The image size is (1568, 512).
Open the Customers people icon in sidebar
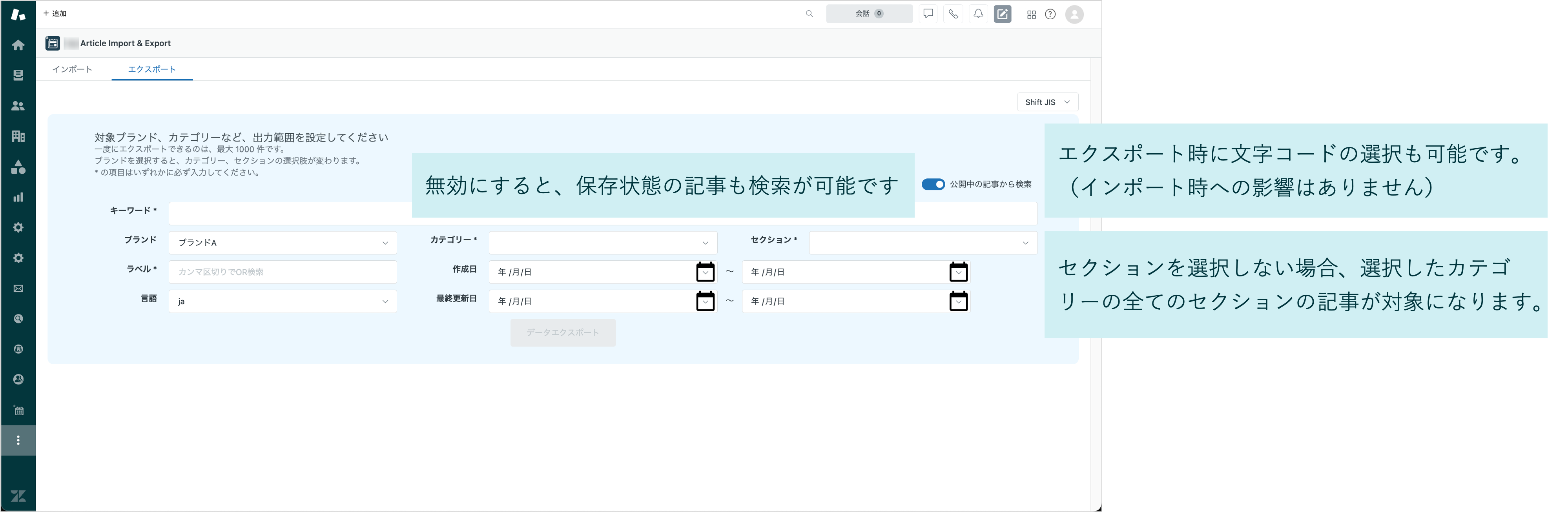[x=18, y=106]
